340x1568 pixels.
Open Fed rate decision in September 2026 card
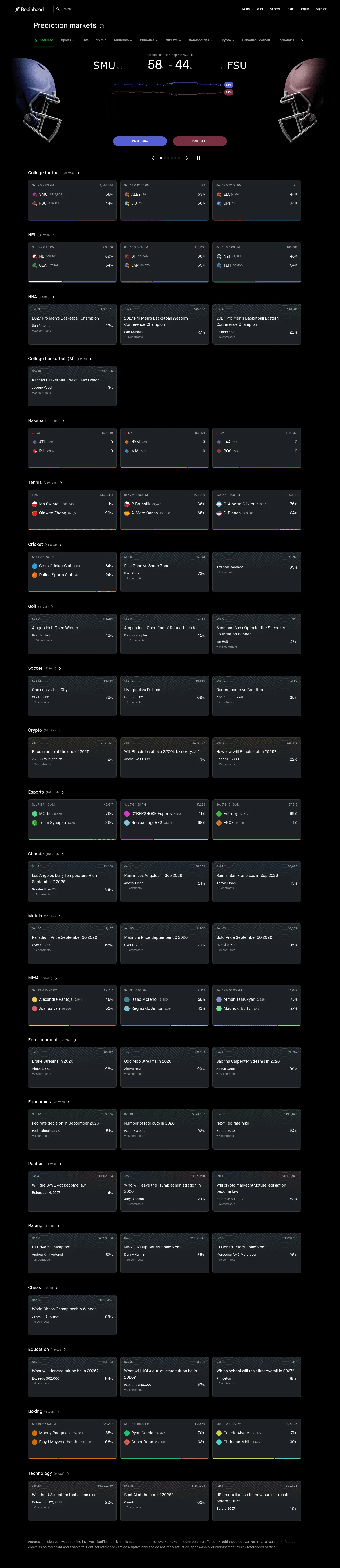(72, 1129)
